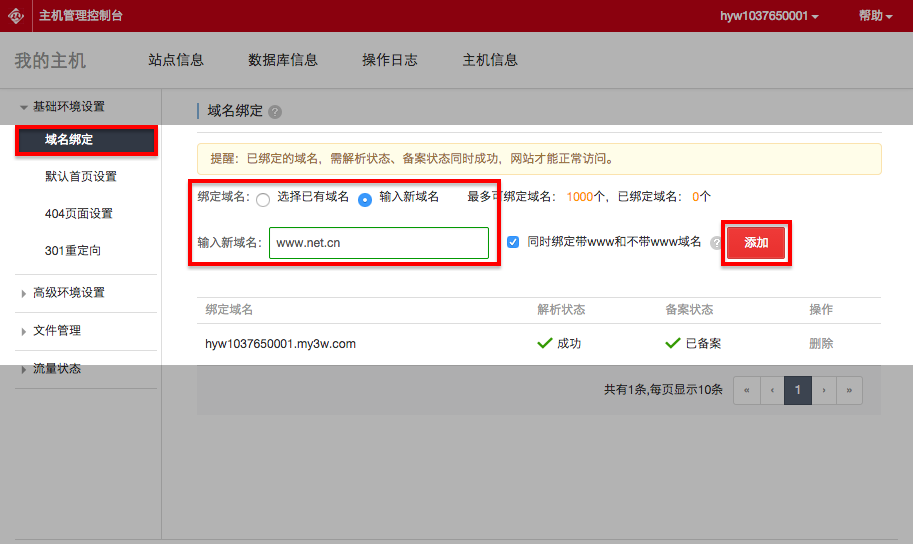The image size is (913, 544).
Task: Open the 操作日志 tab
Action: click(x=389, y=60)
